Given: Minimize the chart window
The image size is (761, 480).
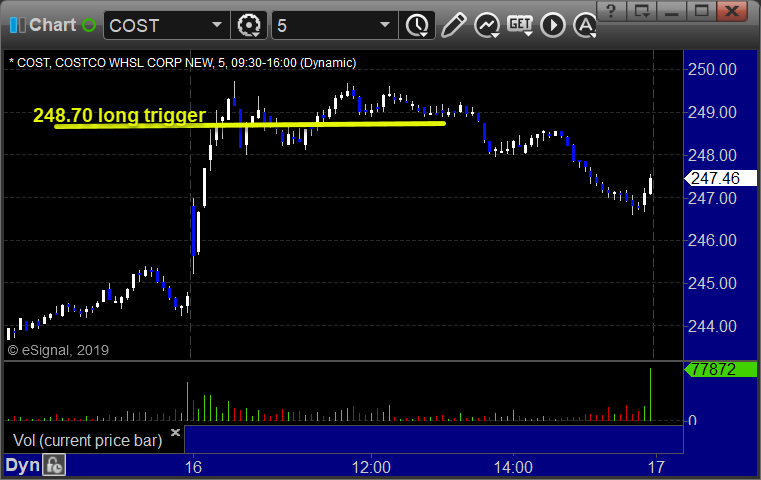Looking at the screenshot, I should [671, 11].
